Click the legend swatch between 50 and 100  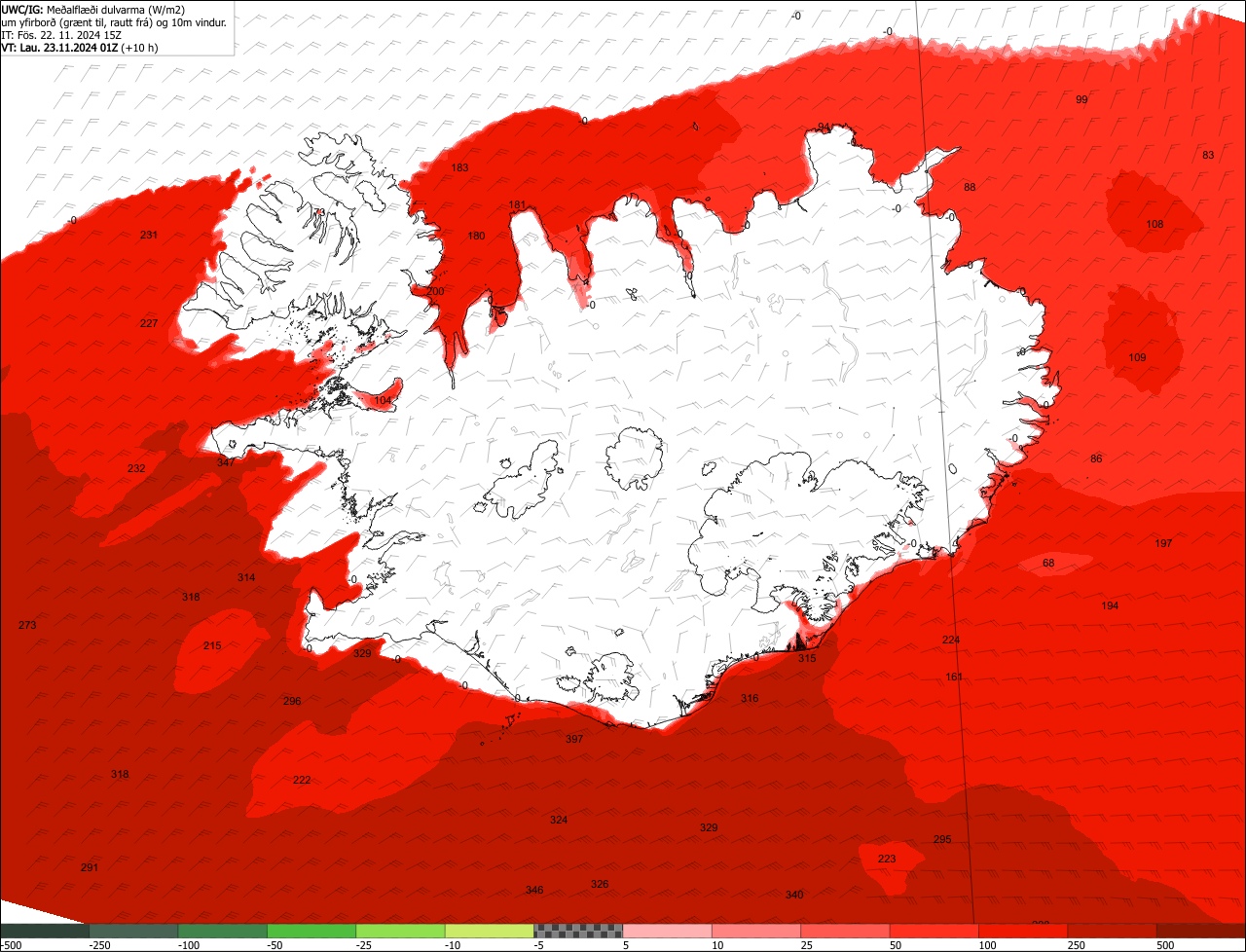(934, 931)
